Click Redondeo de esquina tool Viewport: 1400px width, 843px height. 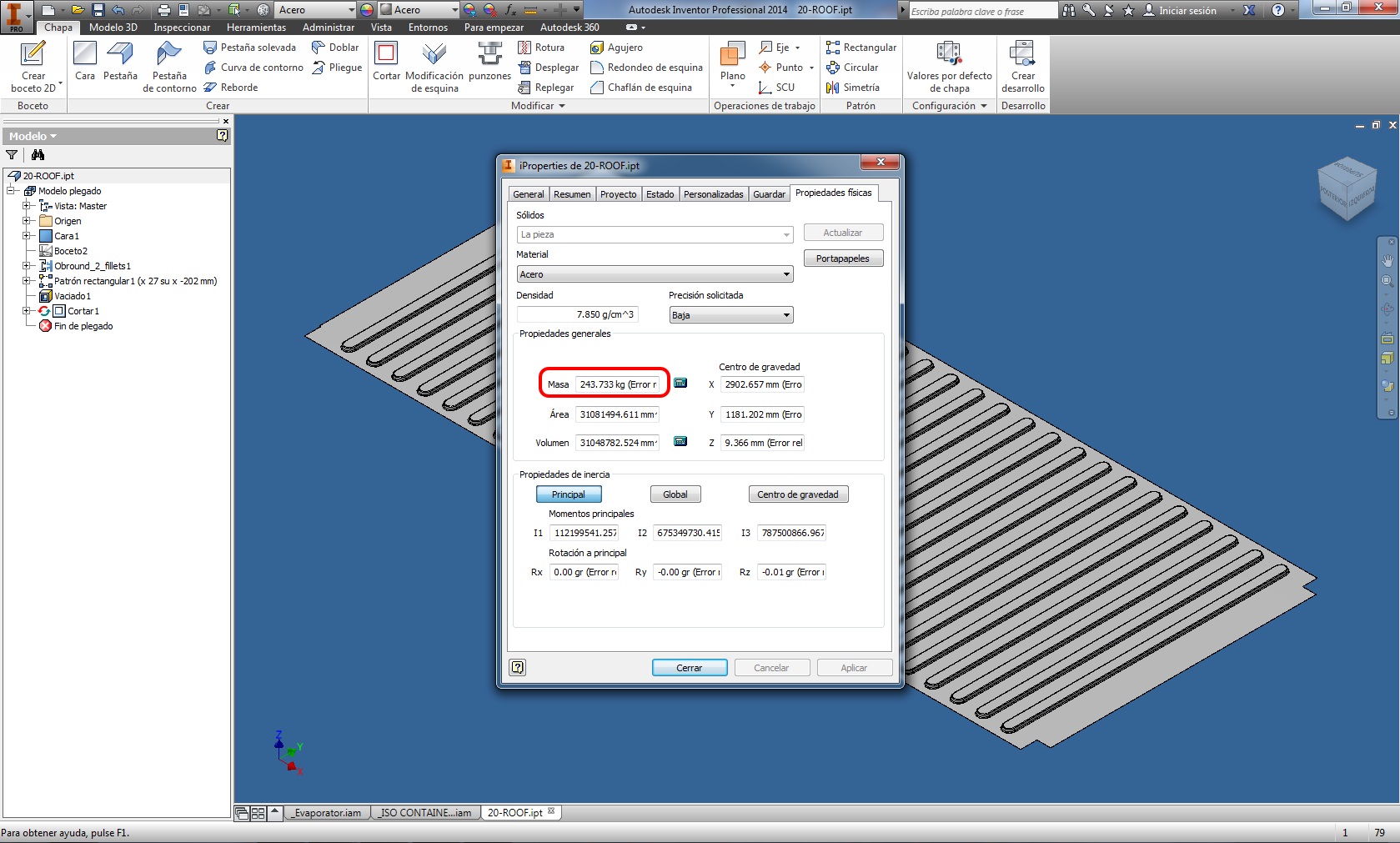click(x=646, y=68)
